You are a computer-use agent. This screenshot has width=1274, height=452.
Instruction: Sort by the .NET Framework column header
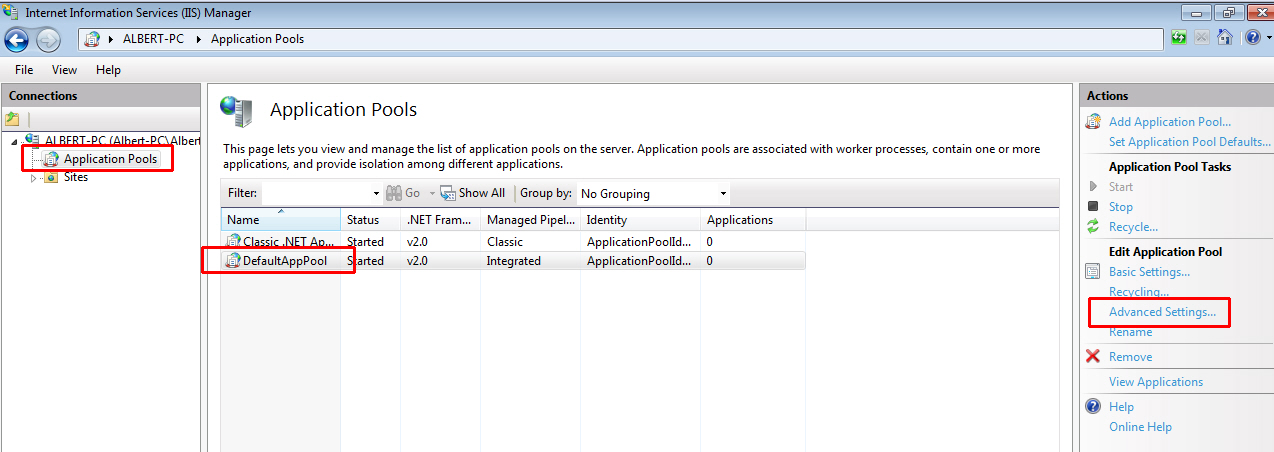[440, 220]
